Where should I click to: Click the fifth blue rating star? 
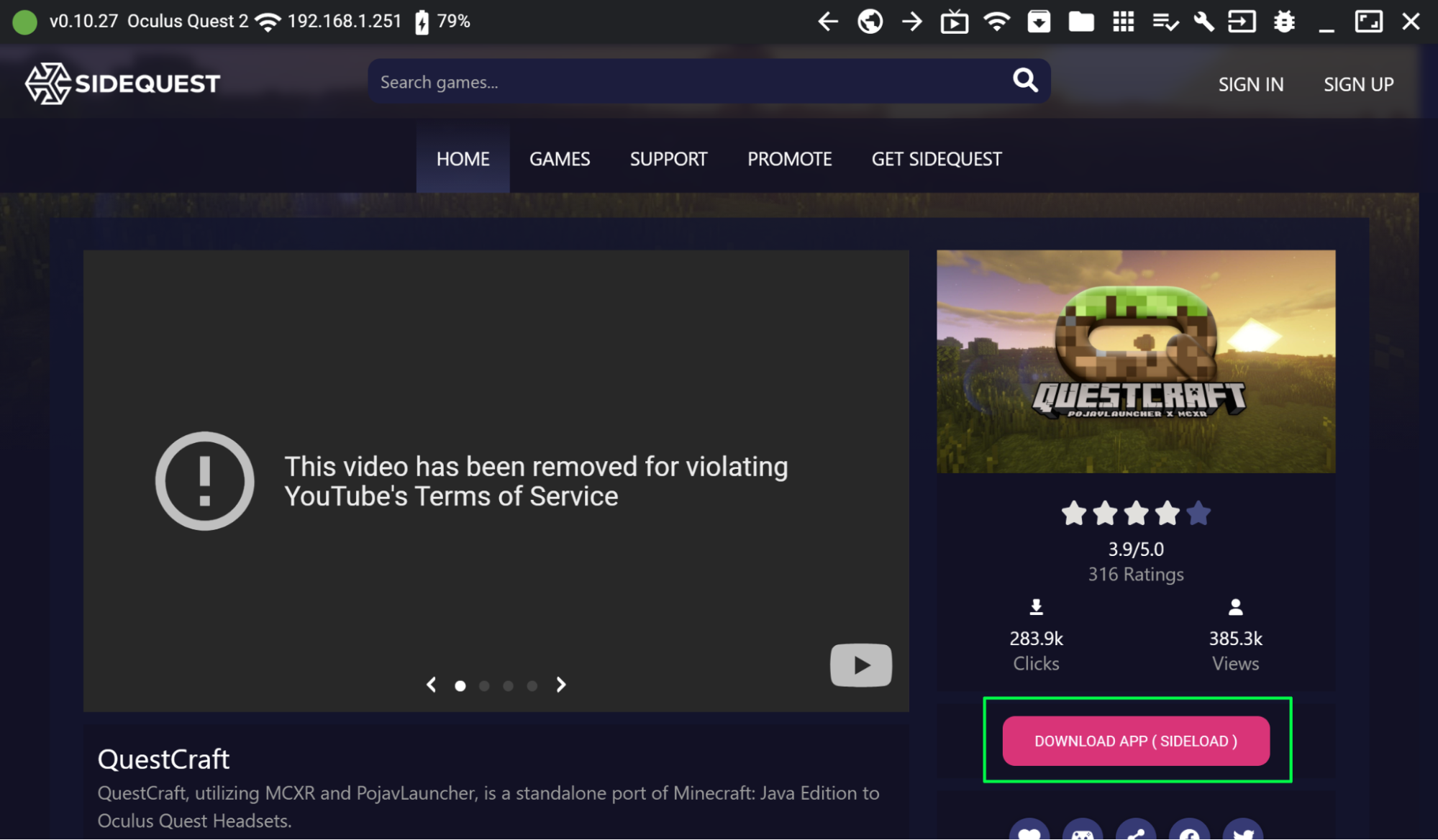tap(1198, 513)
